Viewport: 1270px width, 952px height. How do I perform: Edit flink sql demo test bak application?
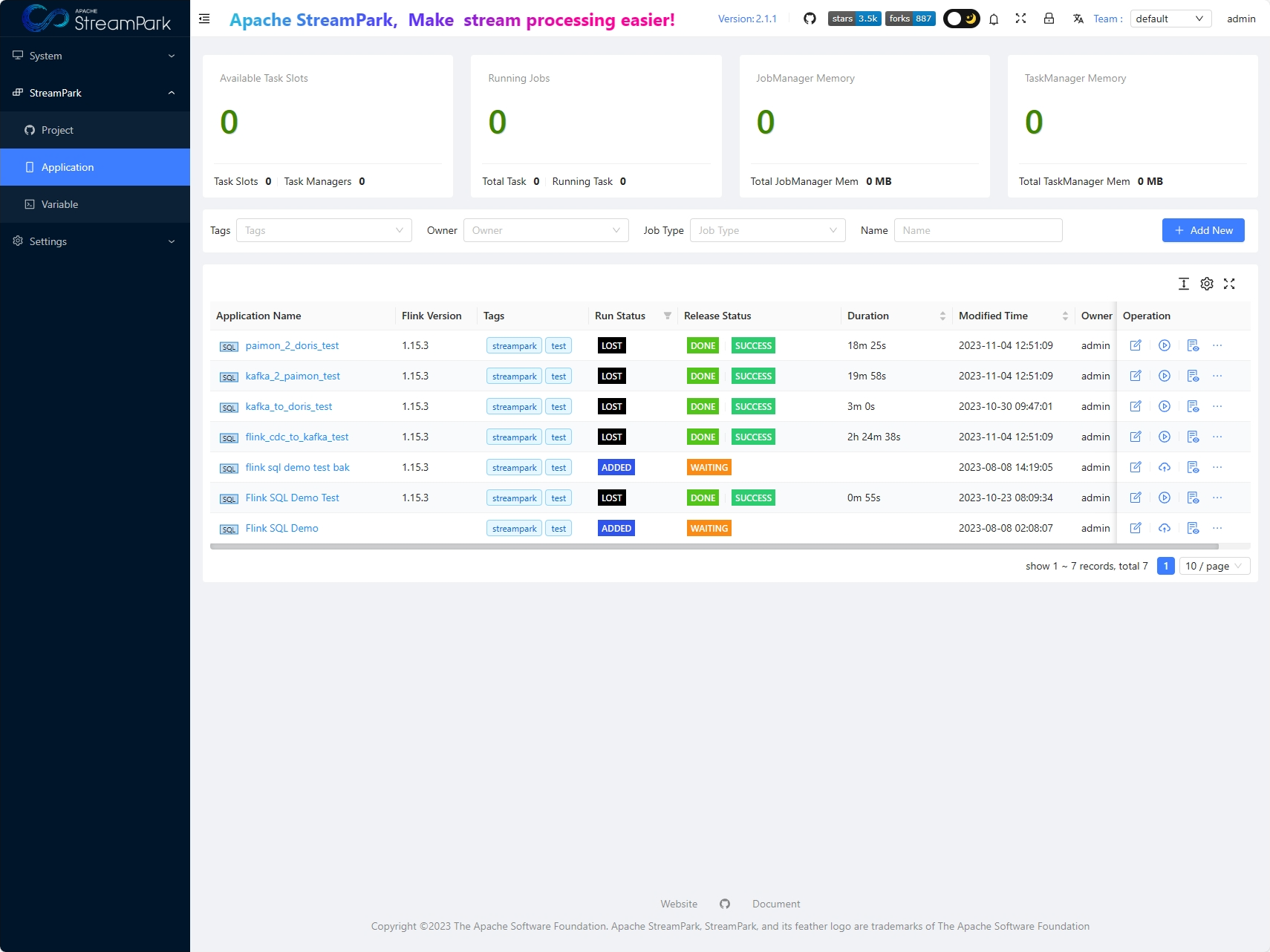1136,467
